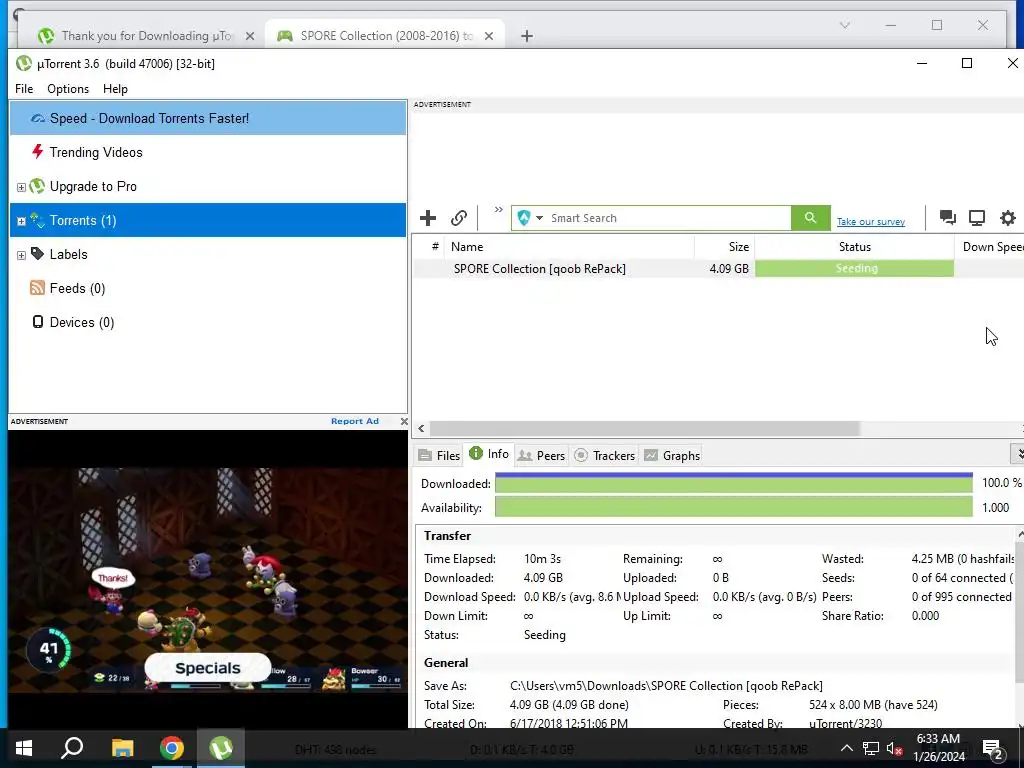
Task: Expand the Torrents (1) tree node
Action: [x=21, y=221]
